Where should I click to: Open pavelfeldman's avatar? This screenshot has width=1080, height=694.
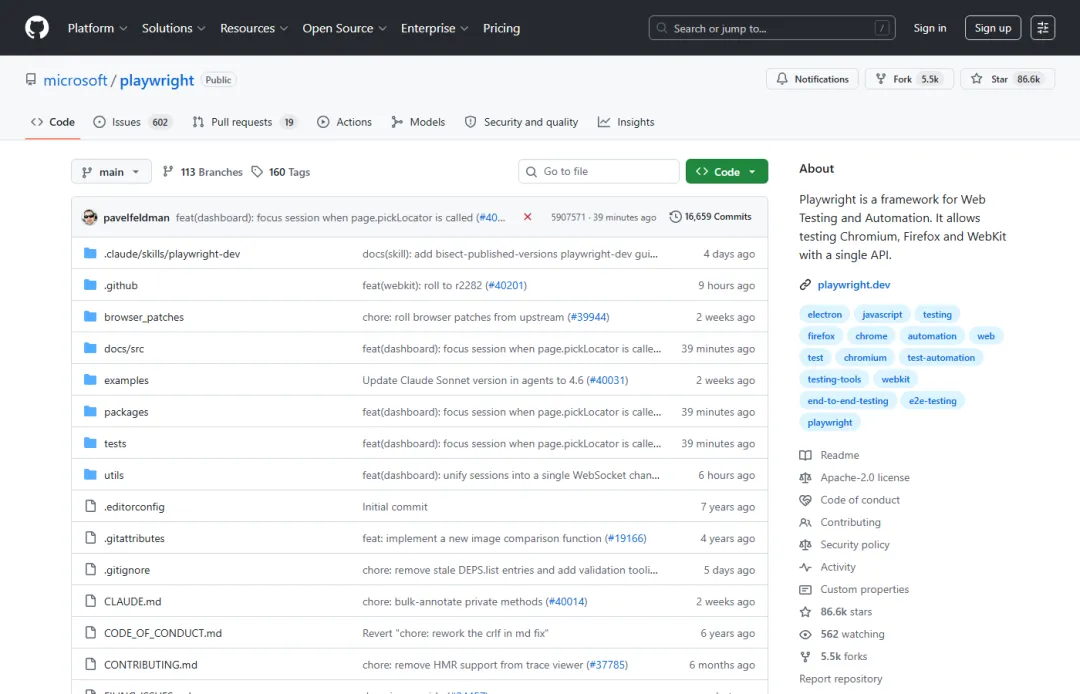click(90, 218)
